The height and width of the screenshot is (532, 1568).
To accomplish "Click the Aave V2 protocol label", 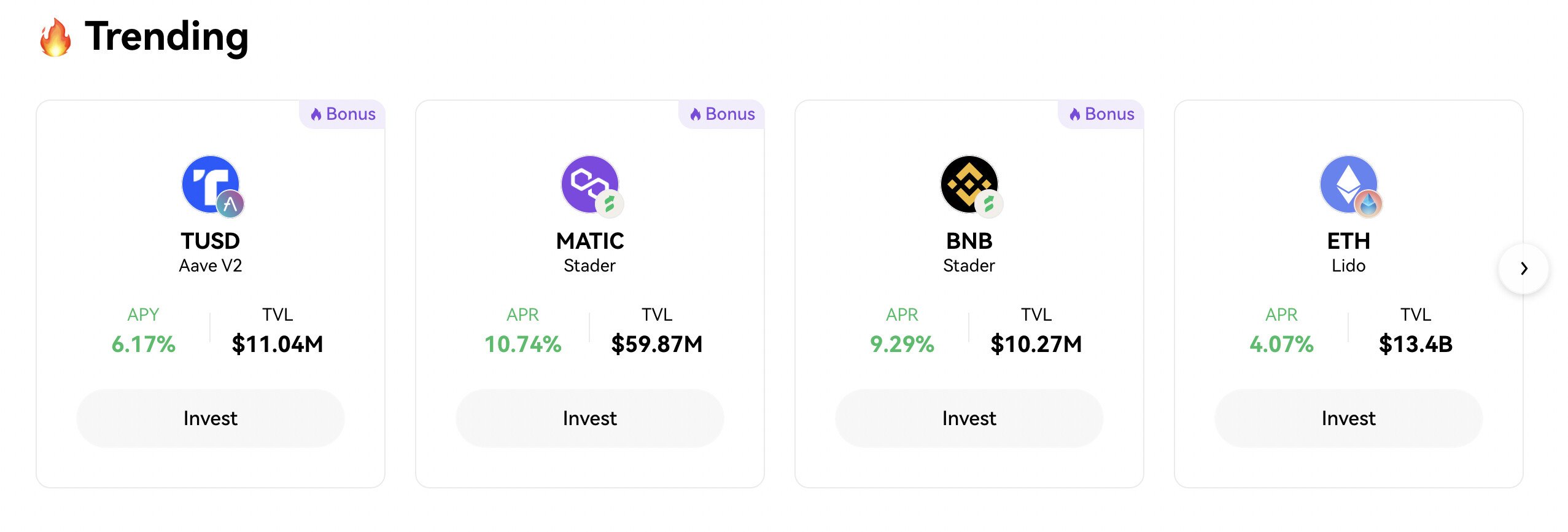I will point(210,266).
